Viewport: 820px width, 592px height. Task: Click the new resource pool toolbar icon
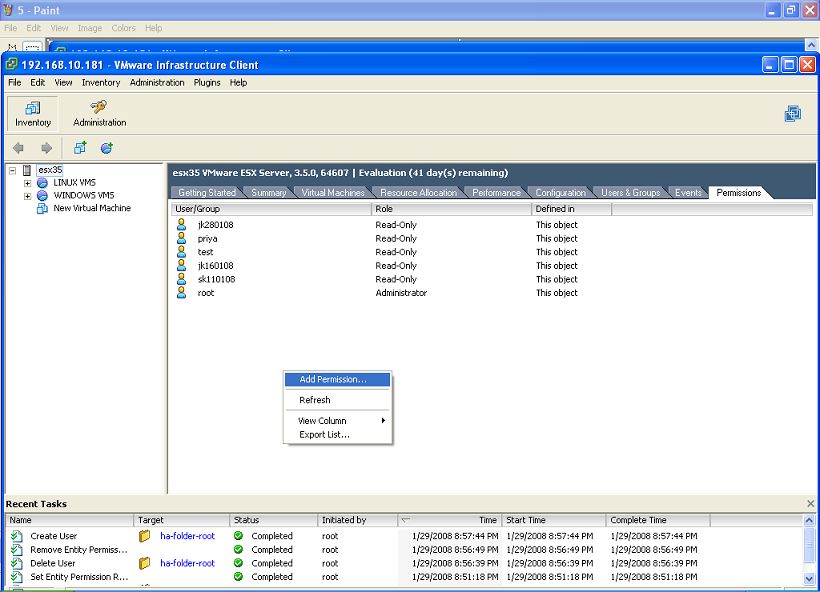pos(107,148)
